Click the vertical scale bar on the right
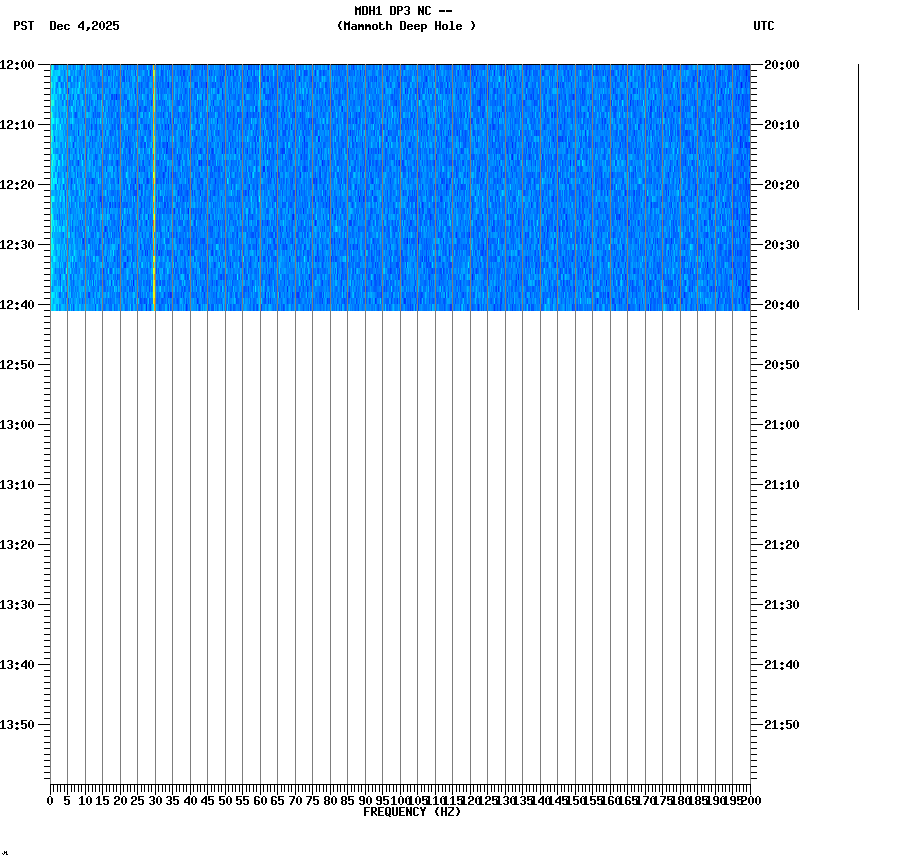Image resolution: width=902 pixels, height=864 pixels. point(857,185)
